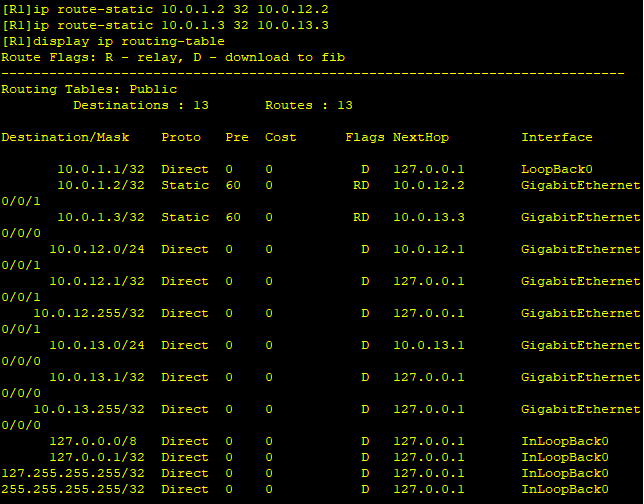Click the command 'ip route-static 10.0.1.2 32 10.0.12.2'

pos(181,9)
